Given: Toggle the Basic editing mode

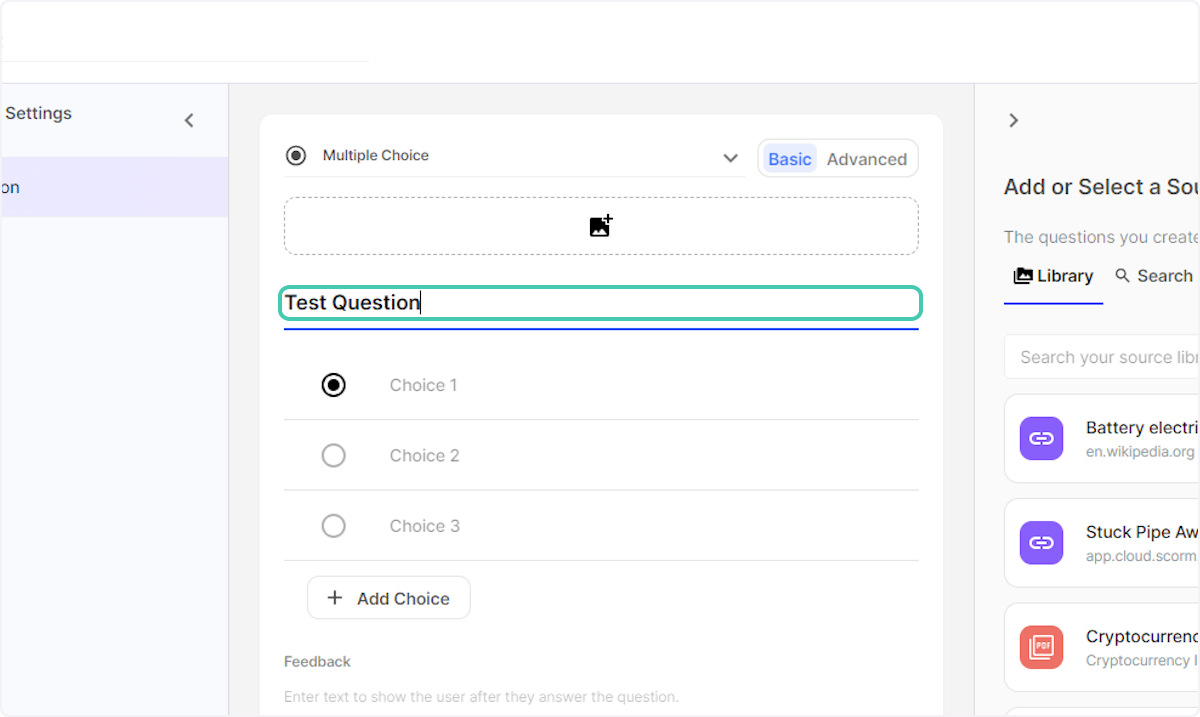Looking at the screenshot, I should 789,158.
